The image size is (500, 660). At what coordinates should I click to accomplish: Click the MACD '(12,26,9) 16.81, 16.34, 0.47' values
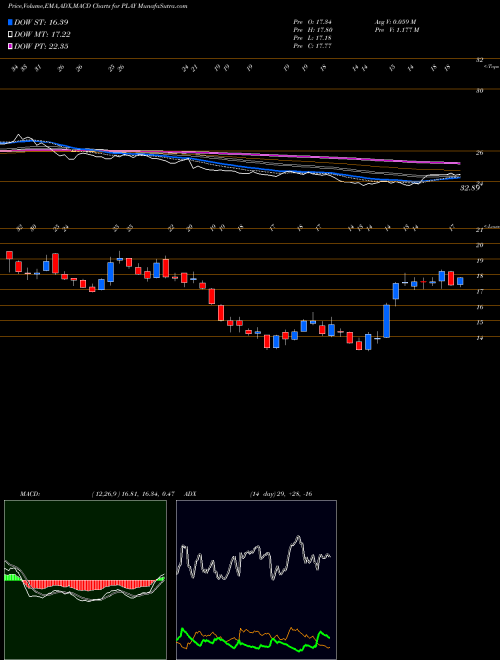point(133,494)
